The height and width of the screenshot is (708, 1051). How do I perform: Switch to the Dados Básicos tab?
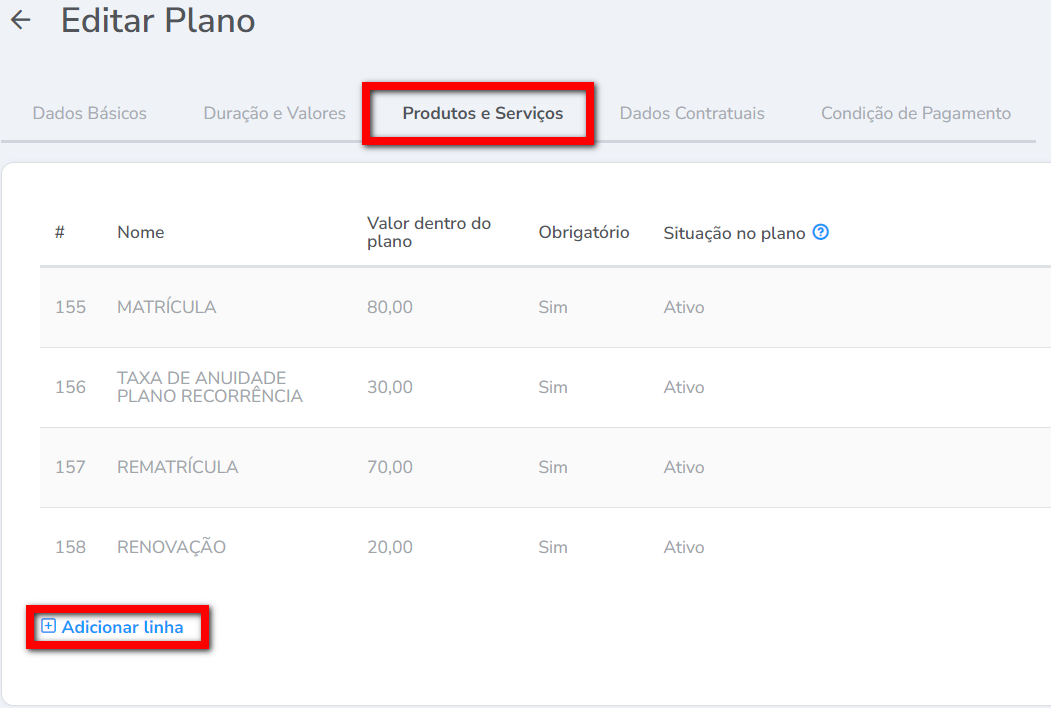[x=90, y=113]
